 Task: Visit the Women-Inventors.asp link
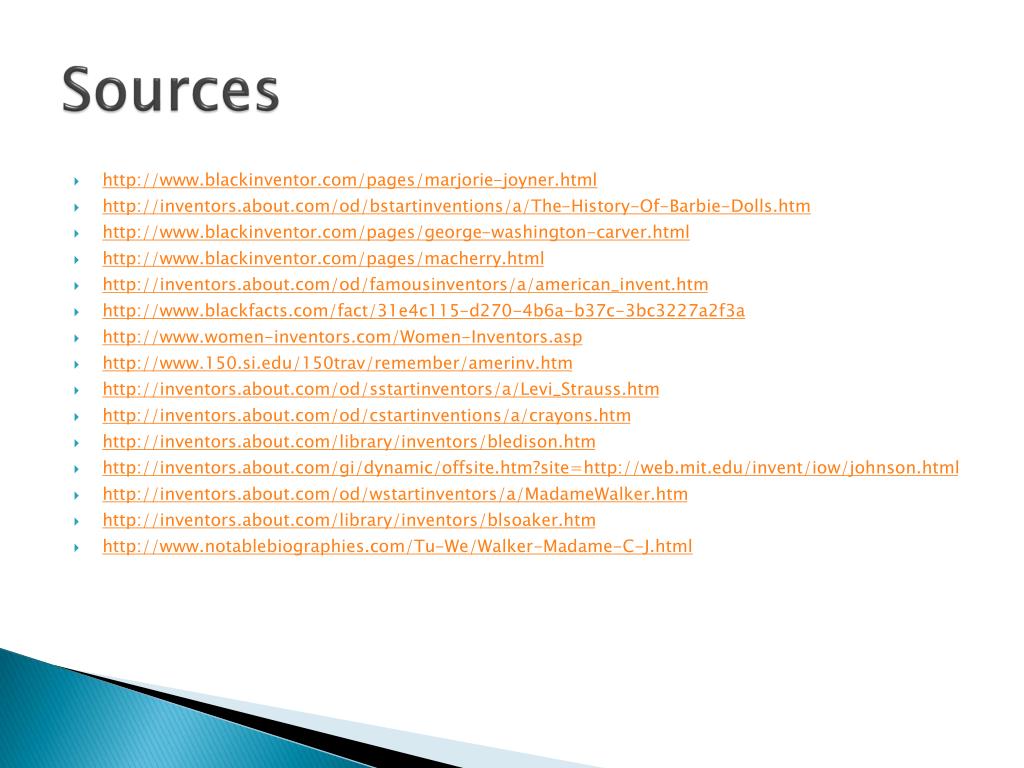[342, 337]
